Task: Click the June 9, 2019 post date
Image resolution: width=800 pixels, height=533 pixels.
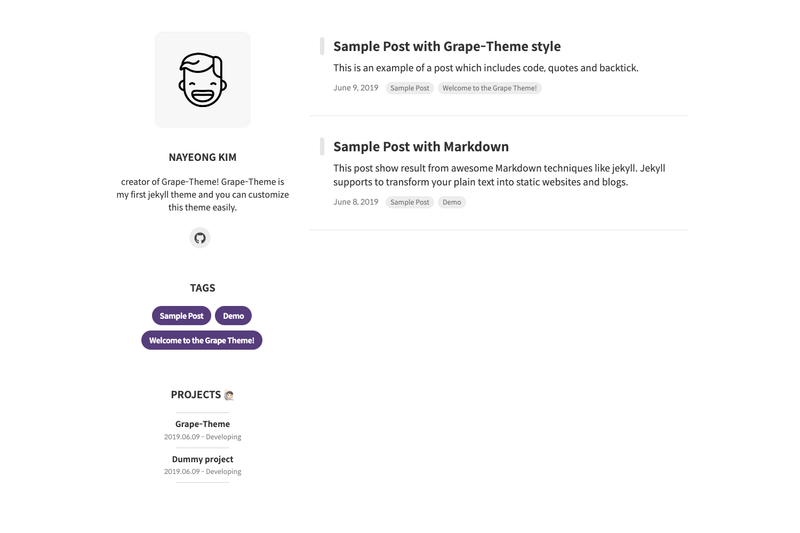Action: click(356, 88)
